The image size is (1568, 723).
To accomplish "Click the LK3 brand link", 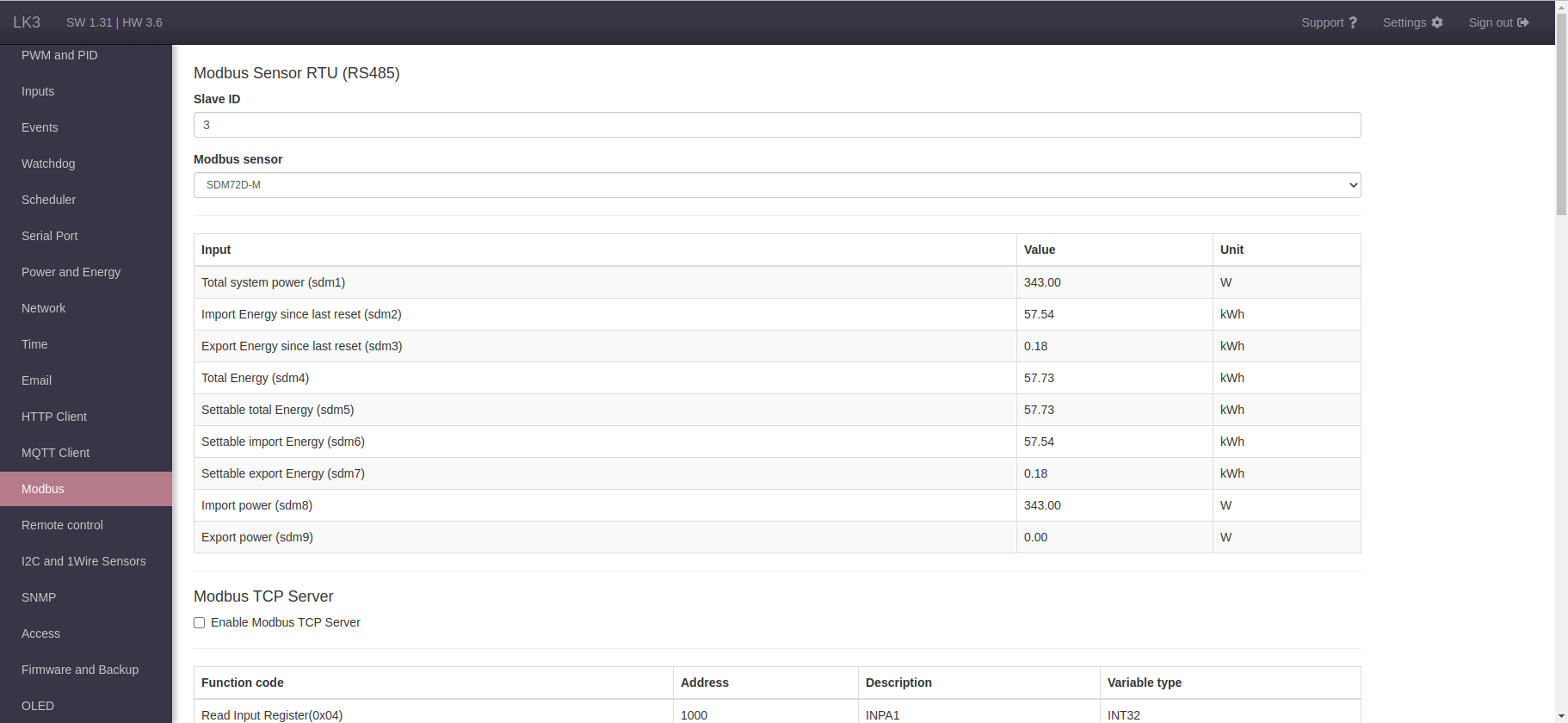I will pos(27,22).
